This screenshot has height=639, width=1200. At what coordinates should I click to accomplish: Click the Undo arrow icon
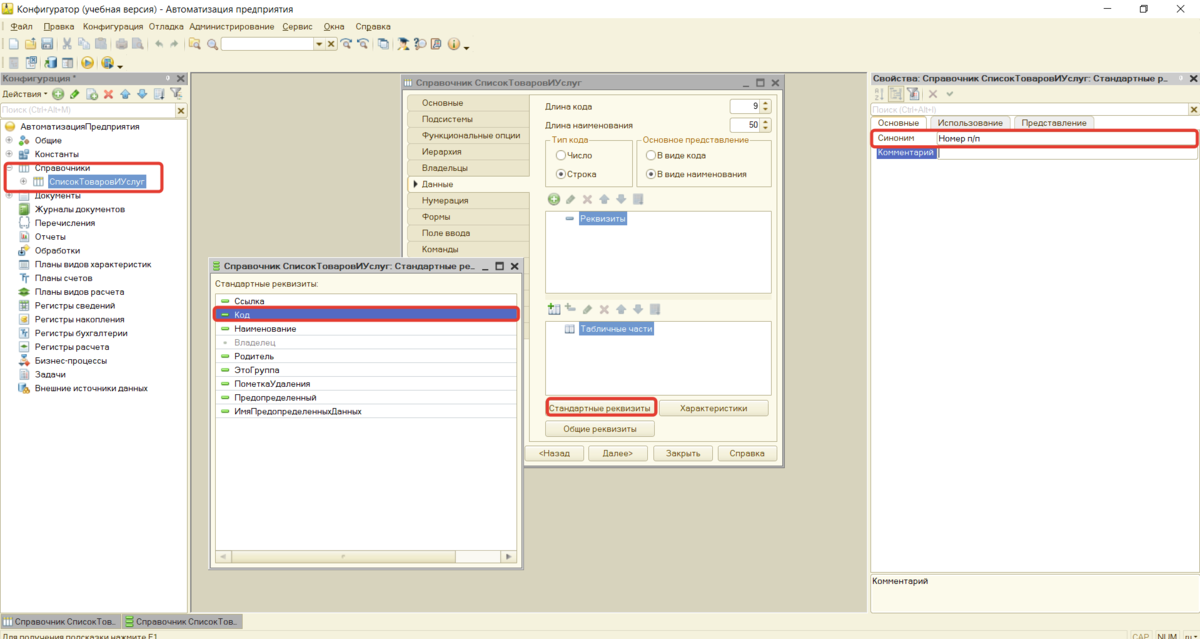pyautogui.click(x=159, y=44)
